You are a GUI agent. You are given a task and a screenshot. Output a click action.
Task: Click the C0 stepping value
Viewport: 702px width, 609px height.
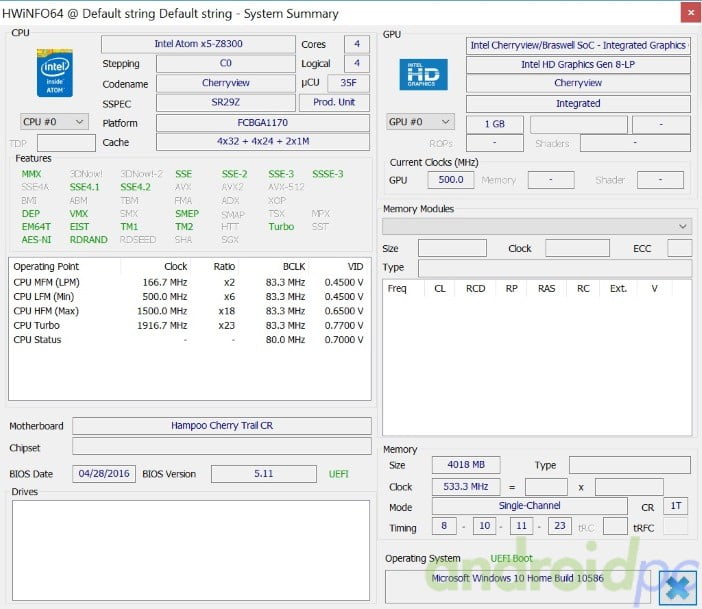click(226, 64)
